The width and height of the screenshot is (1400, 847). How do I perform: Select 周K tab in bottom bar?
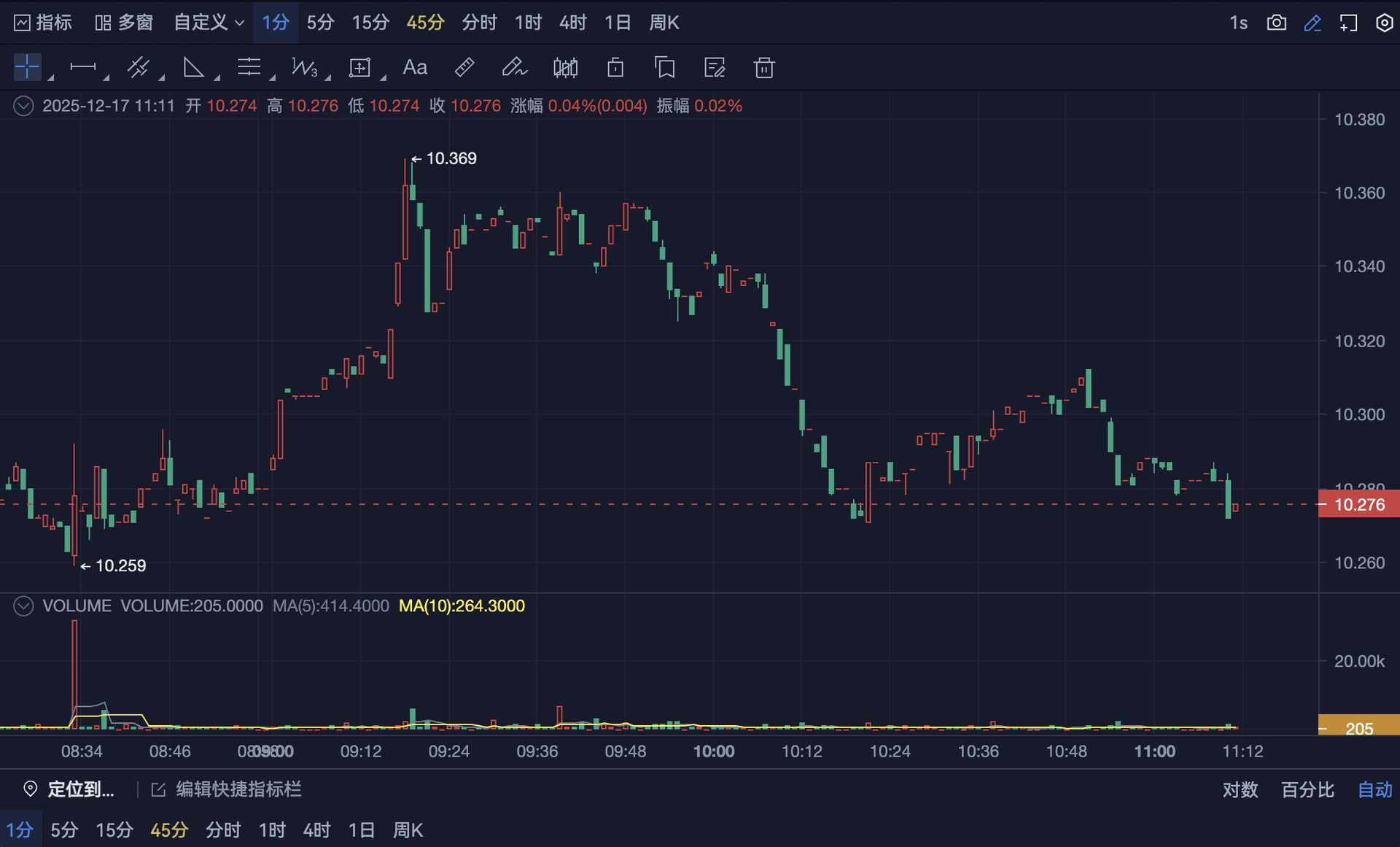(x=408, y=829)
